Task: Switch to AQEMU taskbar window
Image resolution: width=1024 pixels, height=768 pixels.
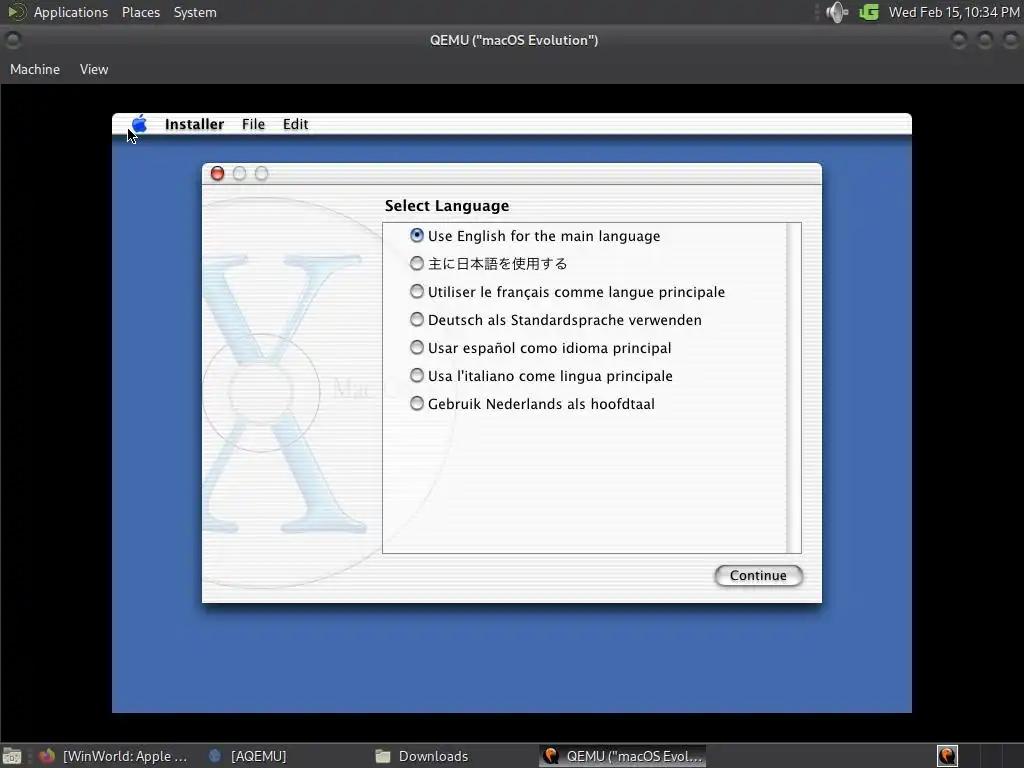Action: (x=248, y=756)
